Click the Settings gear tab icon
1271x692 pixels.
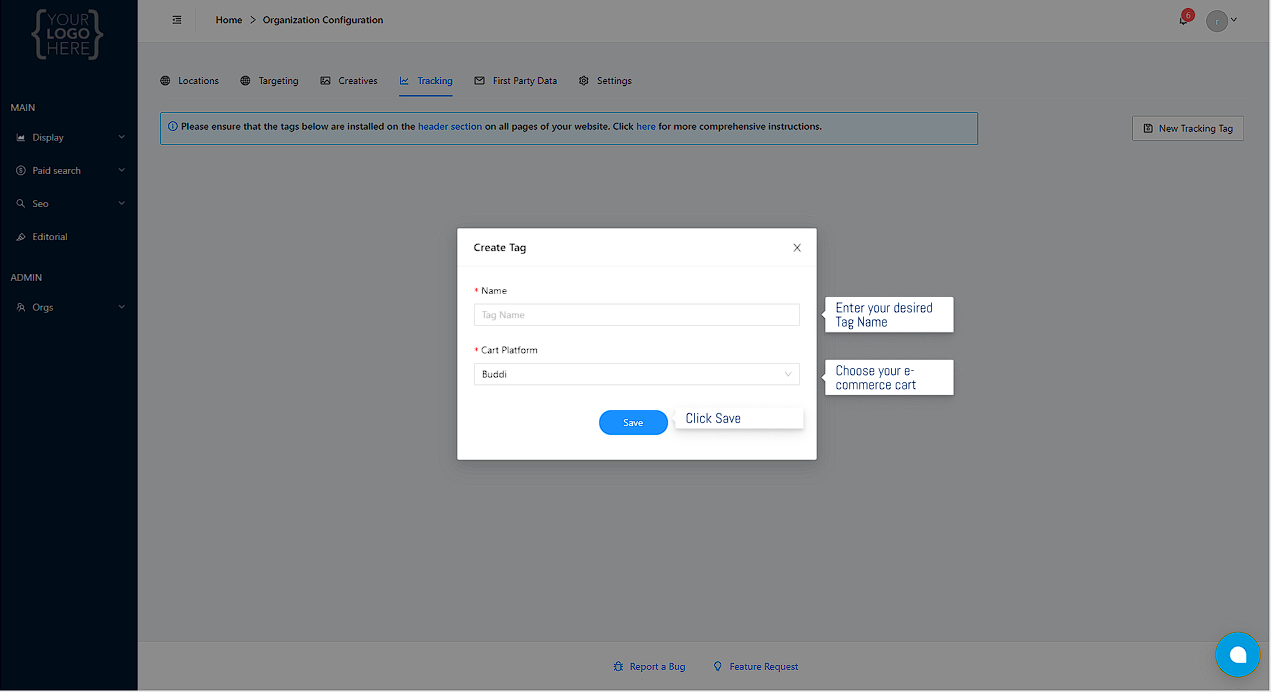coord(584,81)
